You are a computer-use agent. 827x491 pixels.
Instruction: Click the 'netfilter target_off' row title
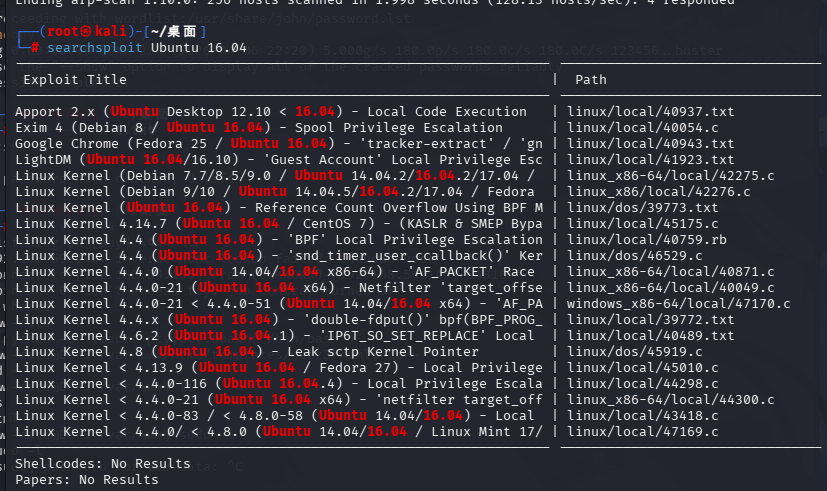278,400
